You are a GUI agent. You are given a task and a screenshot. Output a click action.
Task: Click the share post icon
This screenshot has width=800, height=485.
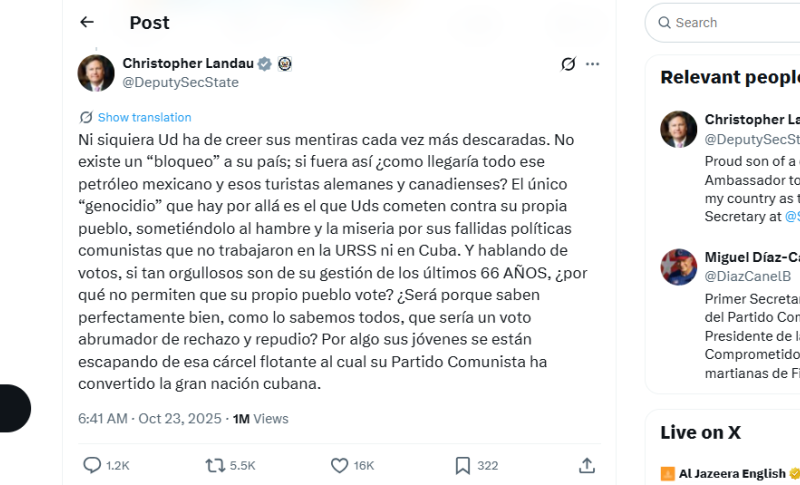[587, 465]
